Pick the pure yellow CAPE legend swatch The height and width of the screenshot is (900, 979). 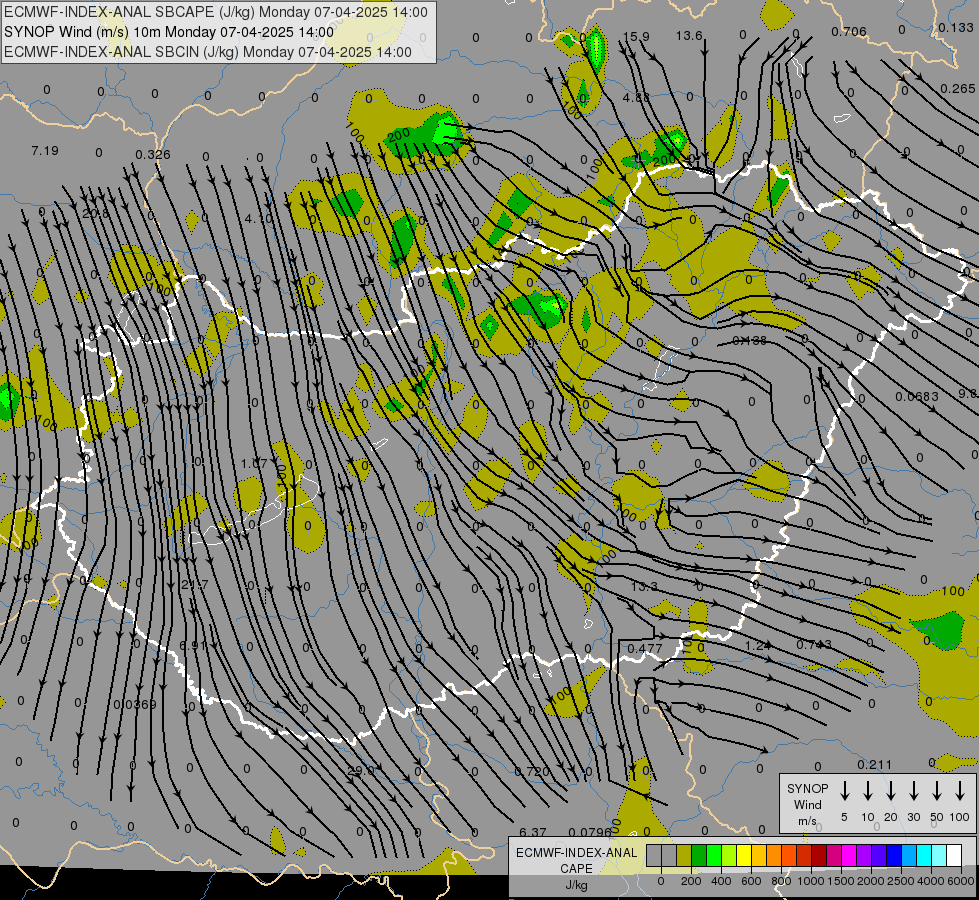tap(744, 856)
